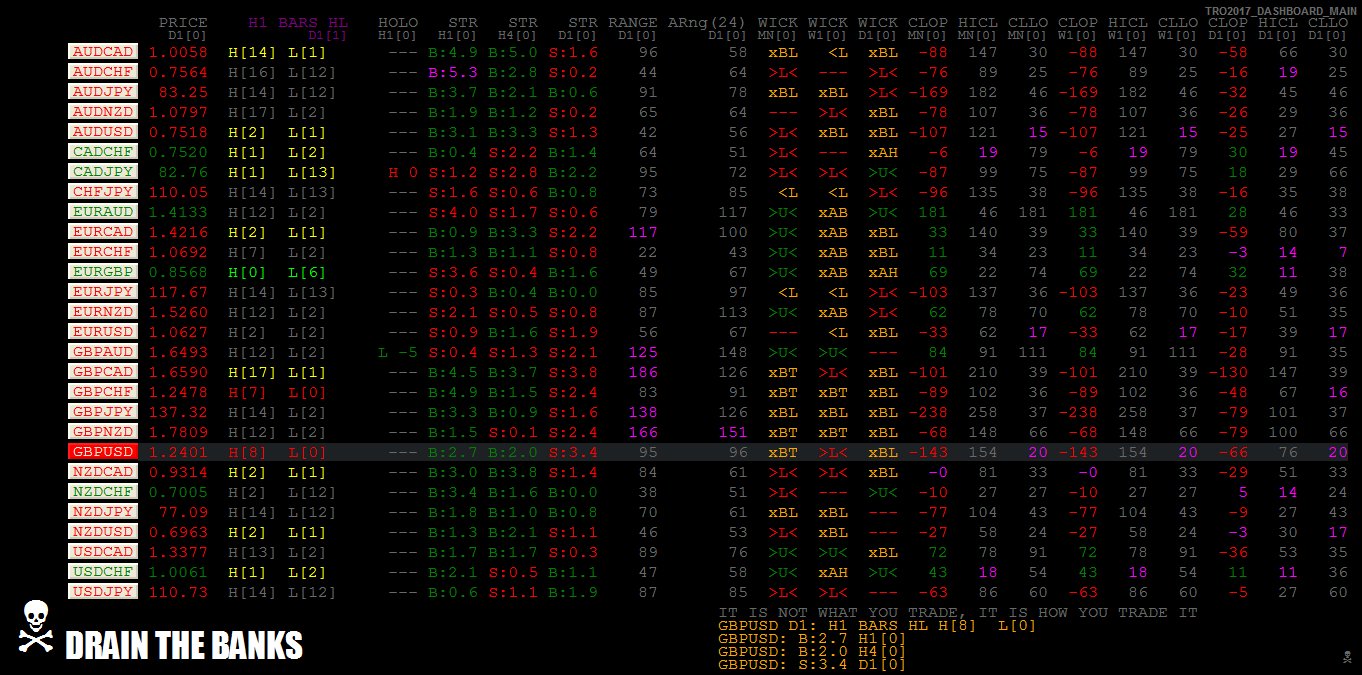Screen dimensions: 1362x675
Task: Select the EURGBP symbol button
Action: pos(103,271)
